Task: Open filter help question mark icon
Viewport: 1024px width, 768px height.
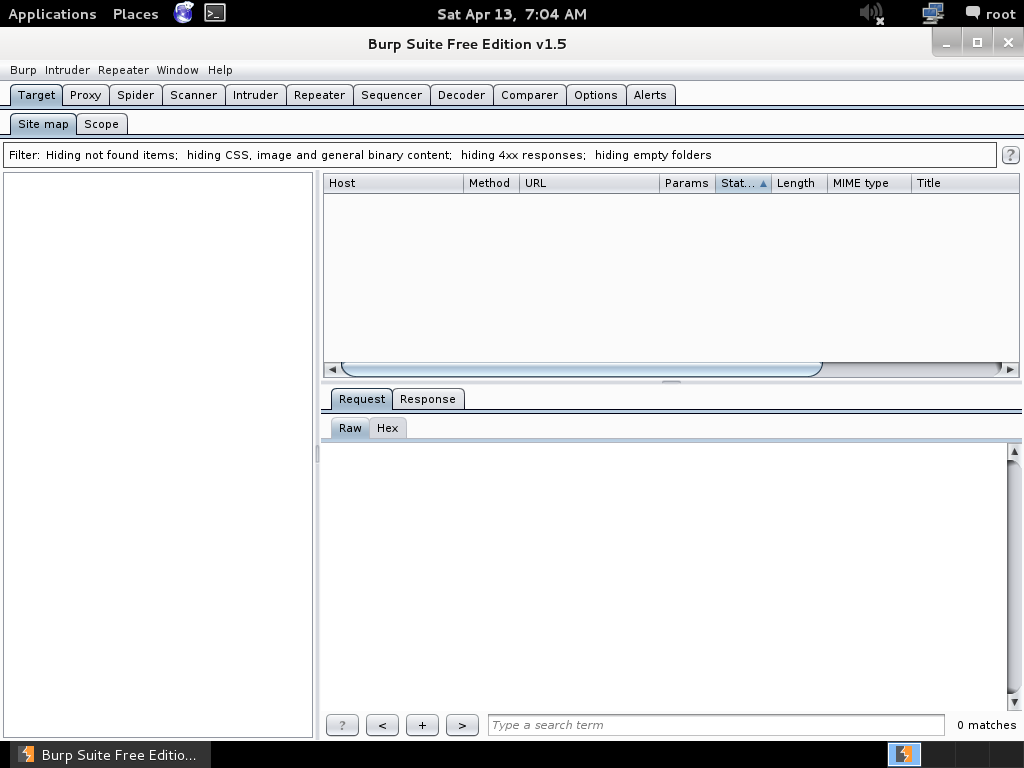Action: tap(1010, 155)
